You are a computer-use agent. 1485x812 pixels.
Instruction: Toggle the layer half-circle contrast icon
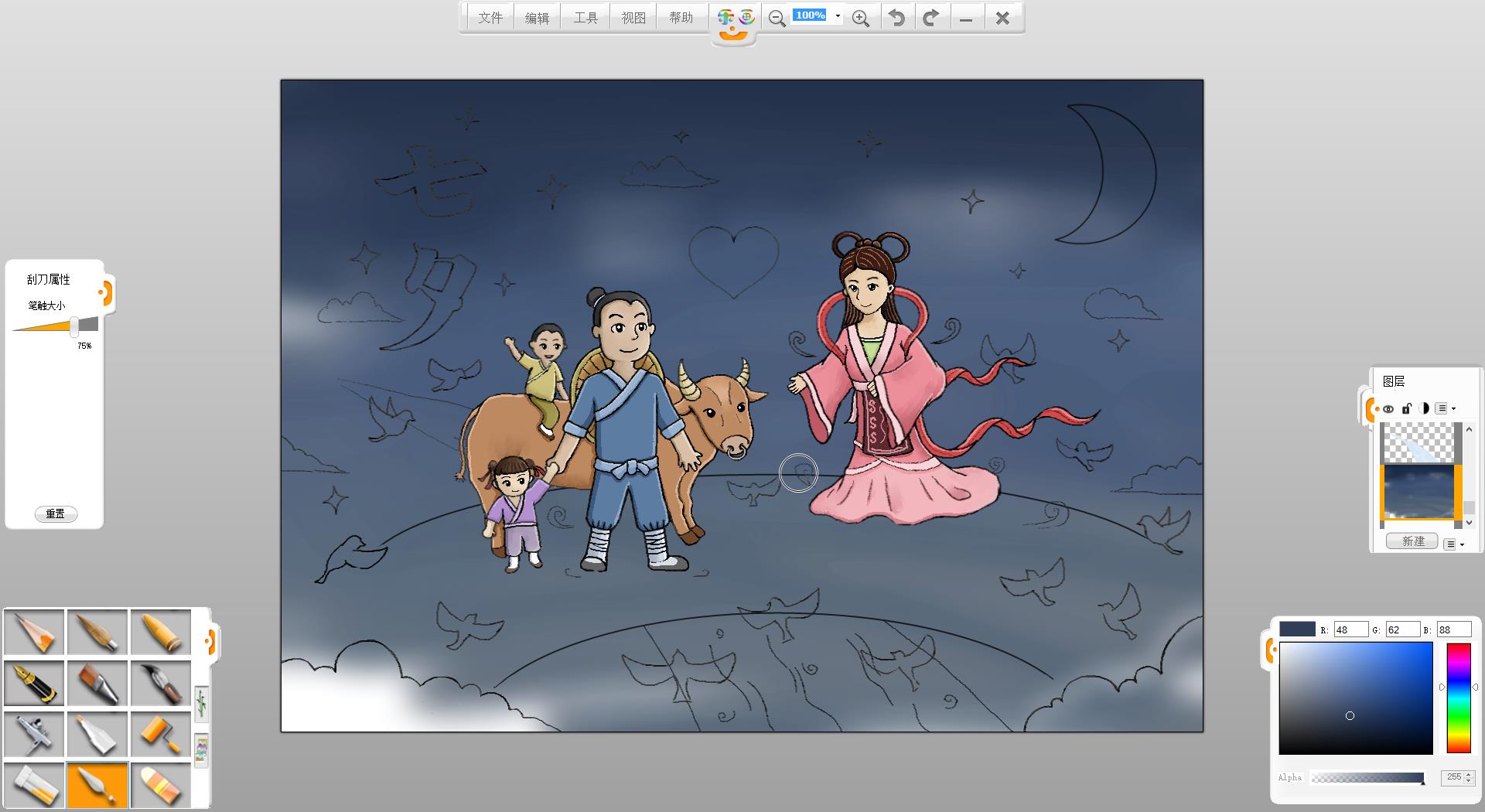point(1424,408)
